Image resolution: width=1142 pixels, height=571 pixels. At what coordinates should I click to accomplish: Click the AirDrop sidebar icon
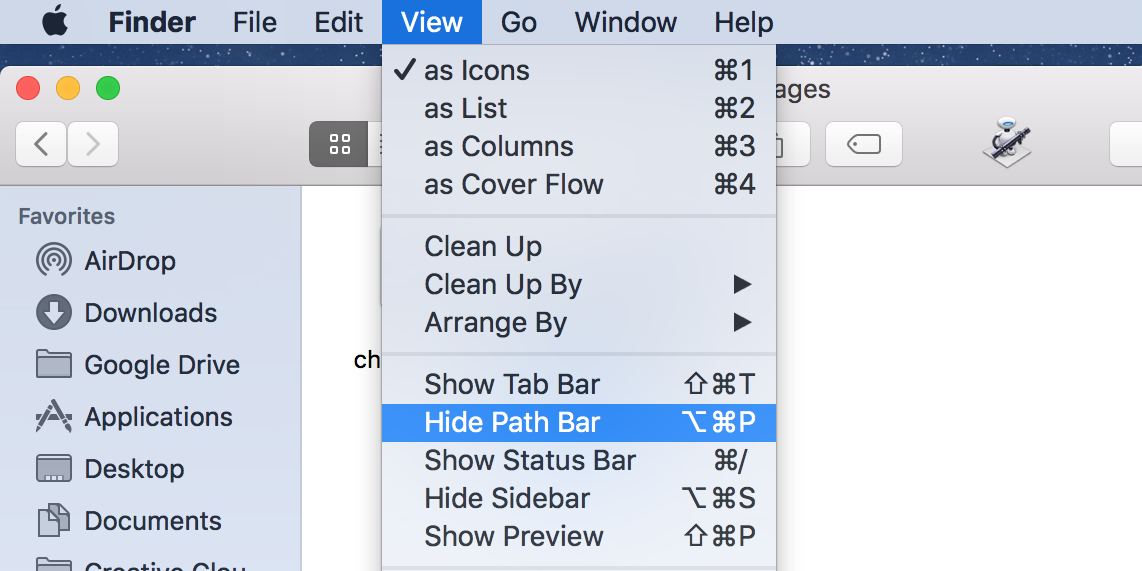(x=53, y=261)
